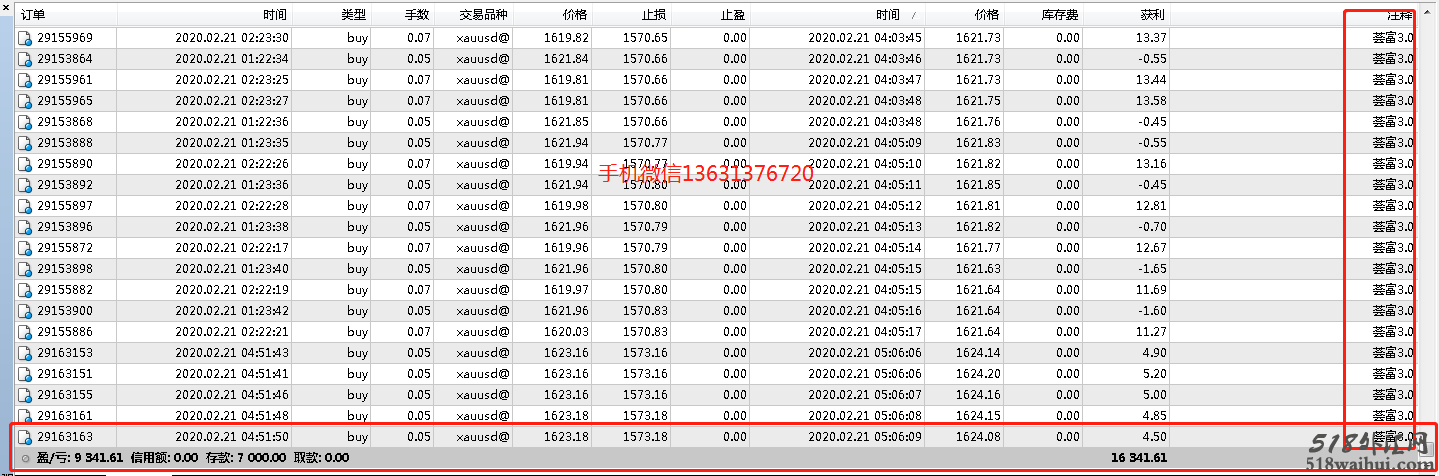Image resolution: width=1439 pixels, height=476 pixels.
Task: Click the balance icon in the summary row
Action: 25,458
